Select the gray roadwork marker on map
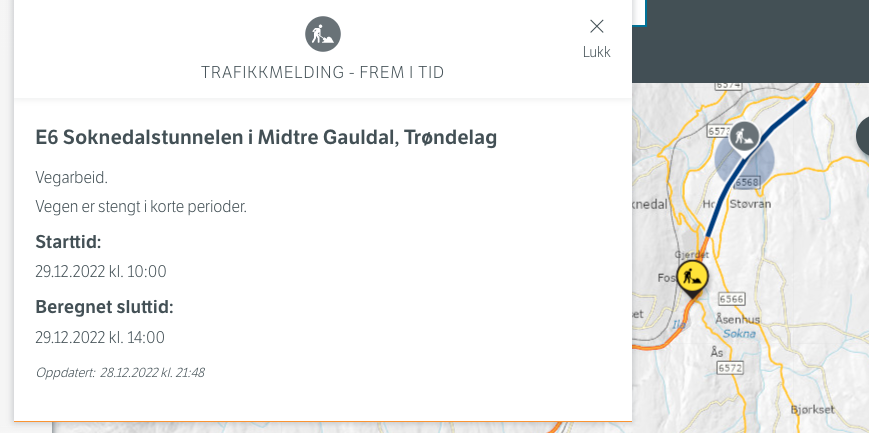This screenshot has height=433, width=869. [744, 136]
